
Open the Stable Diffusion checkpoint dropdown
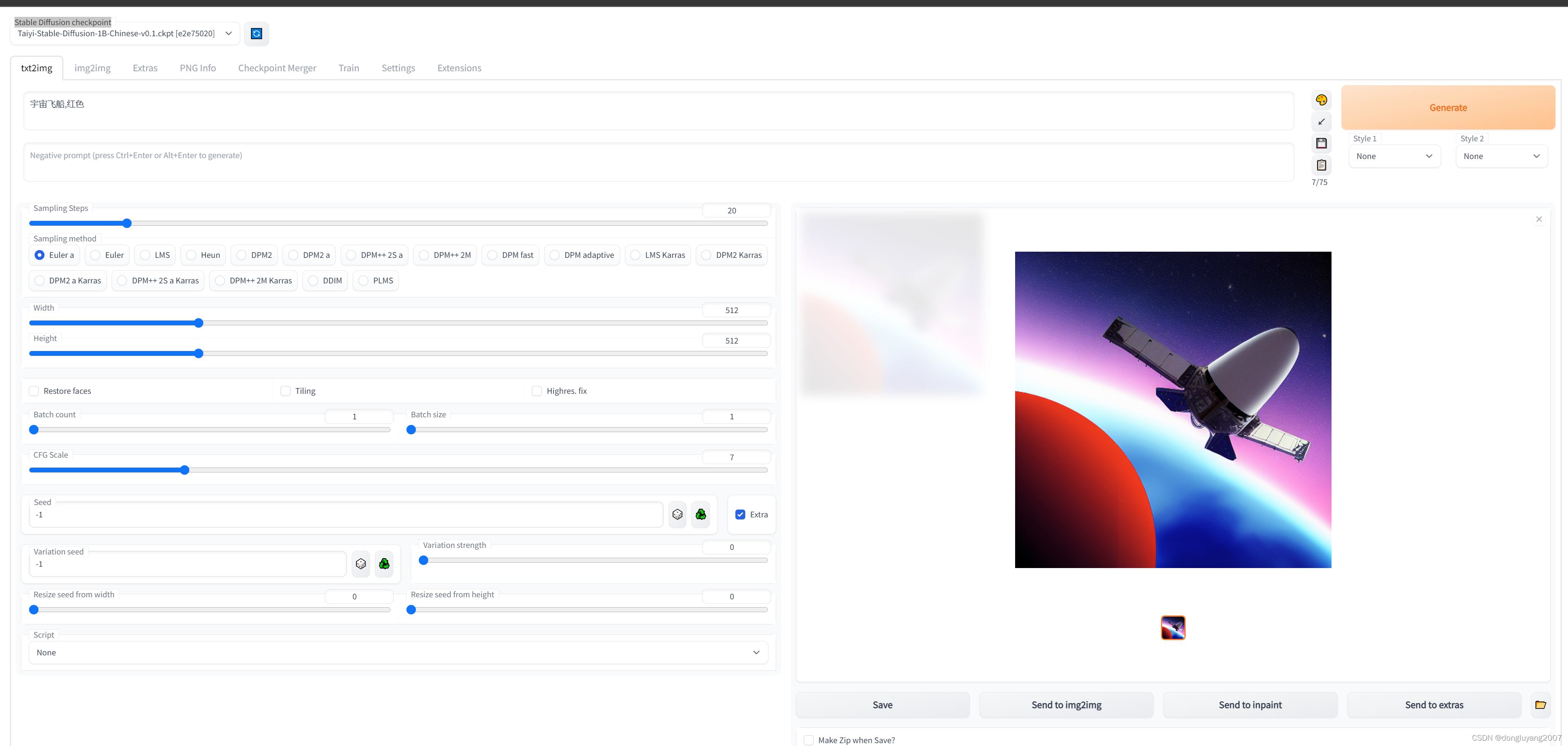click(x=124, y=33)
